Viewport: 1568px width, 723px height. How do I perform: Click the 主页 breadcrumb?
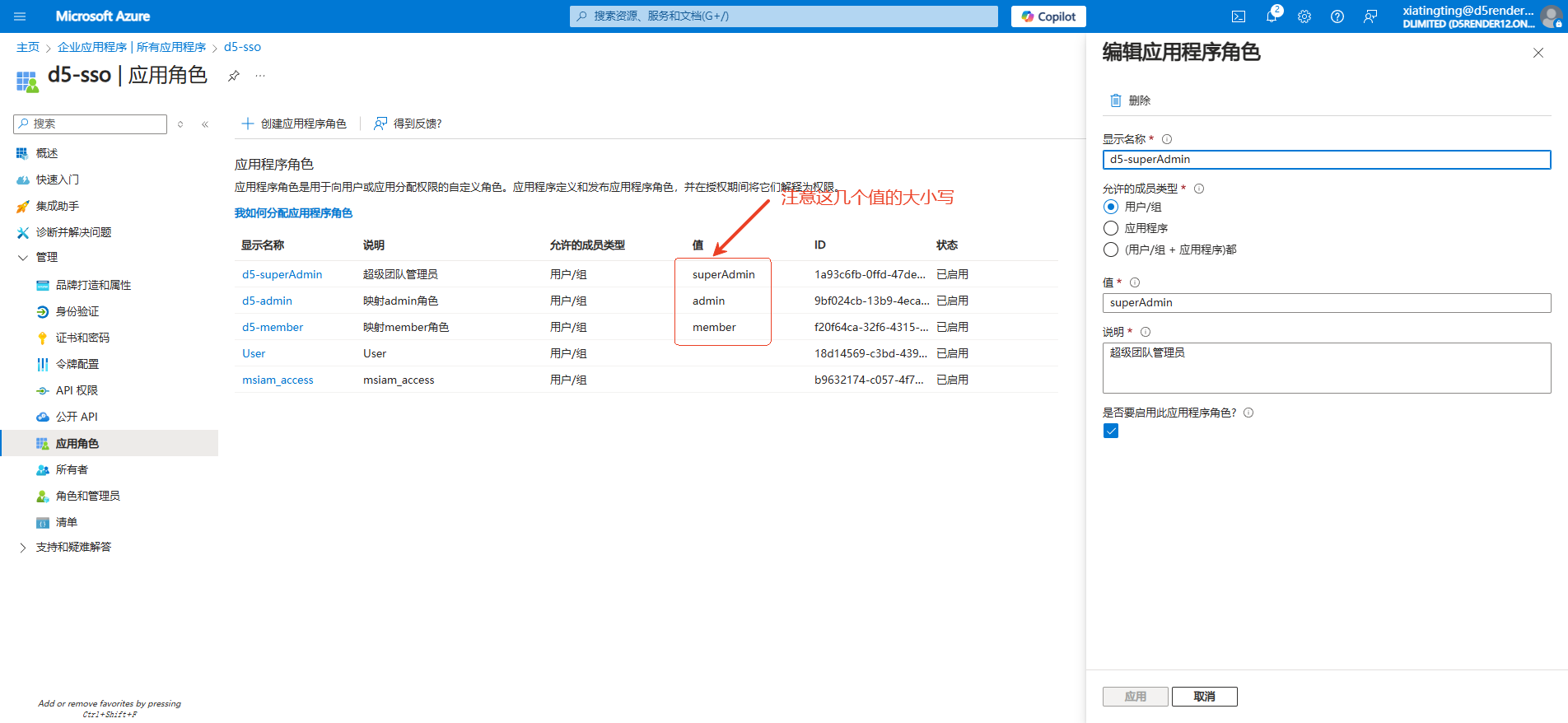tap(28, 47)
